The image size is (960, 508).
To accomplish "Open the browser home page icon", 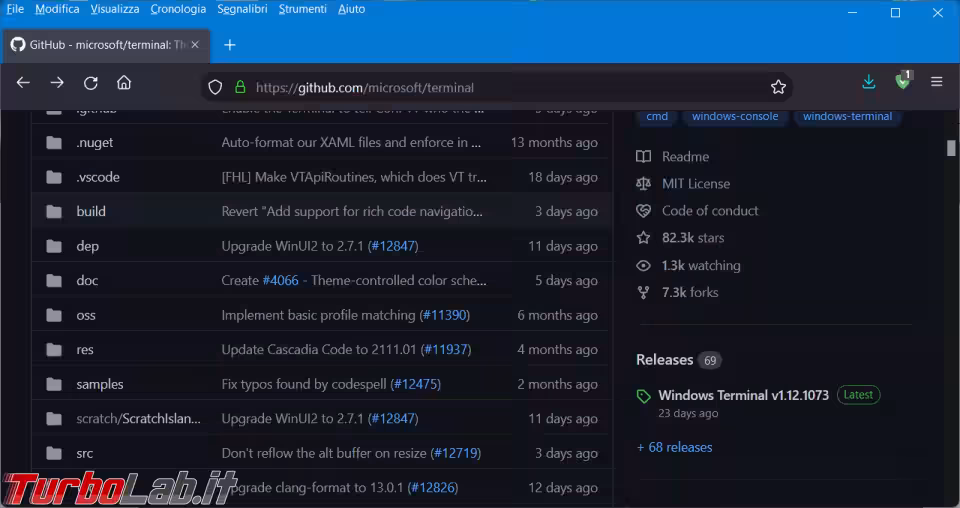I will [x=124, y=83].
